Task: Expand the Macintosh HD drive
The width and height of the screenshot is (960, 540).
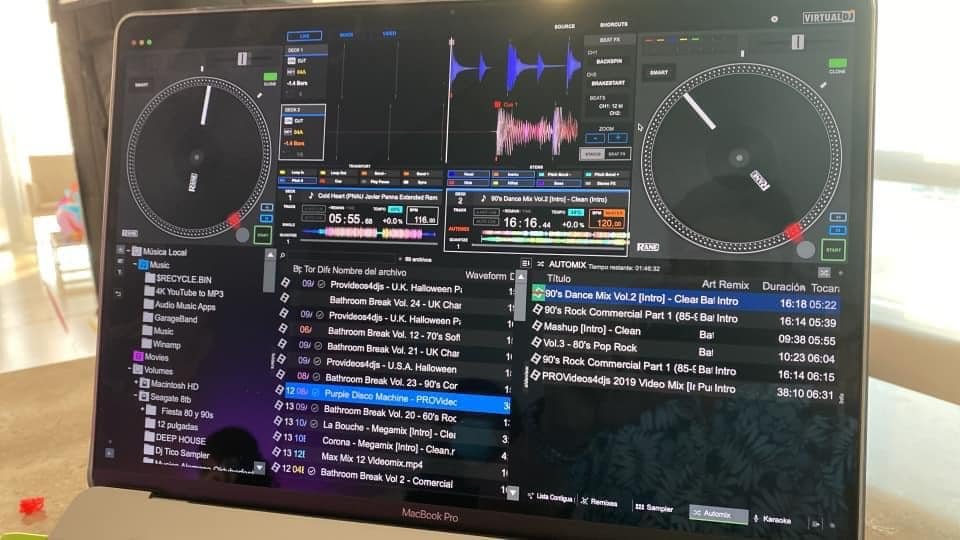Action: coord(135,383)
